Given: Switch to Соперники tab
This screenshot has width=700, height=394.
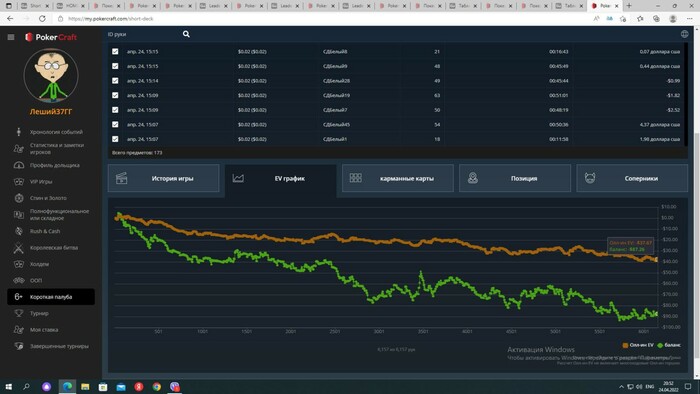Looking at the screenshot, I should tap(632, 178).
